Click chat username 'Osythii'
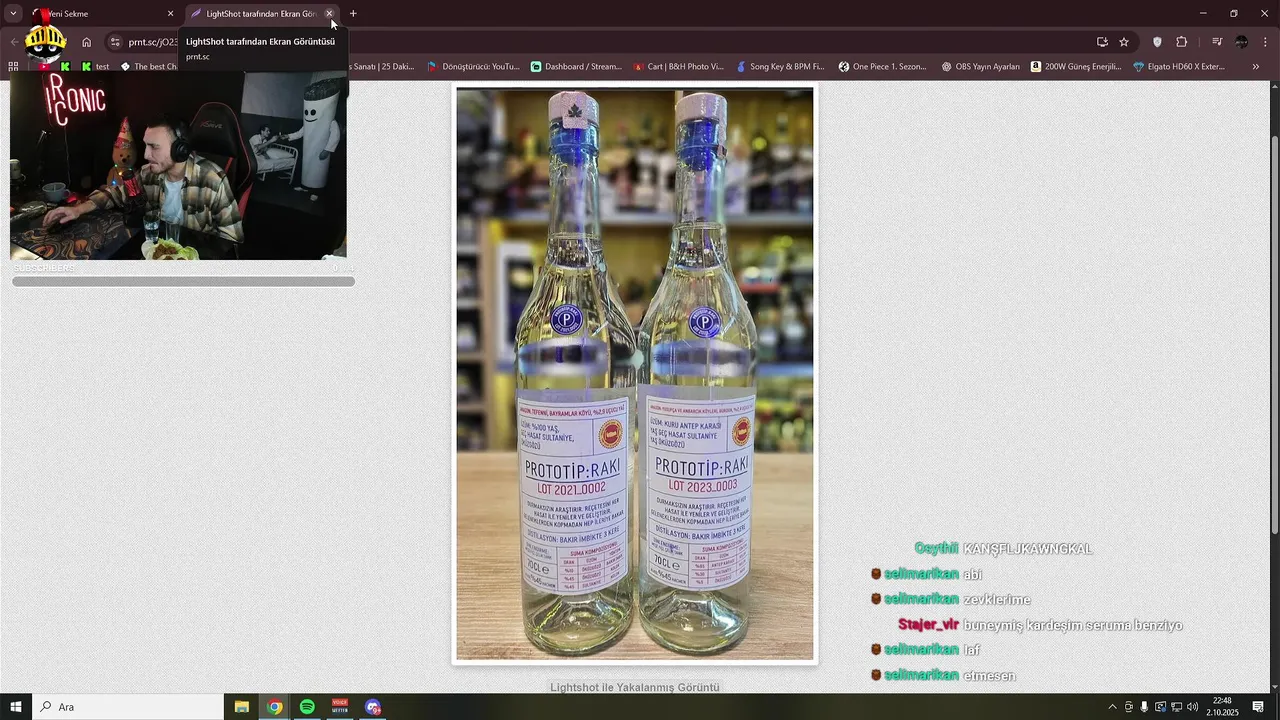Viewport: 1280px width, 720px height. coord(936,549)
